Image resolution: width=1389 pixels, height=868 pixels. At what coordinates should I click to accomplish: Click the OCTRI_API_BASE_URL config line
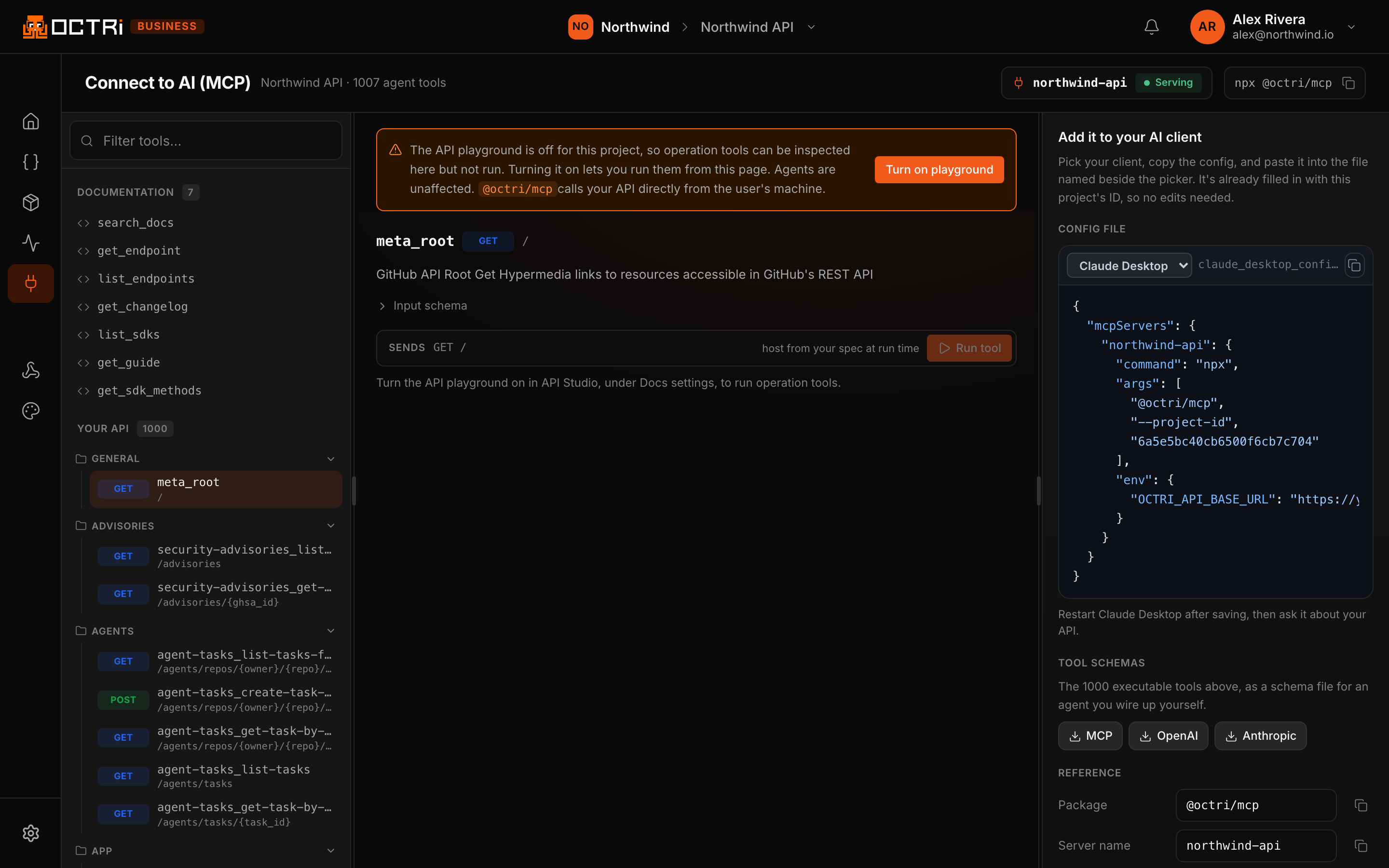(1244, 500)
